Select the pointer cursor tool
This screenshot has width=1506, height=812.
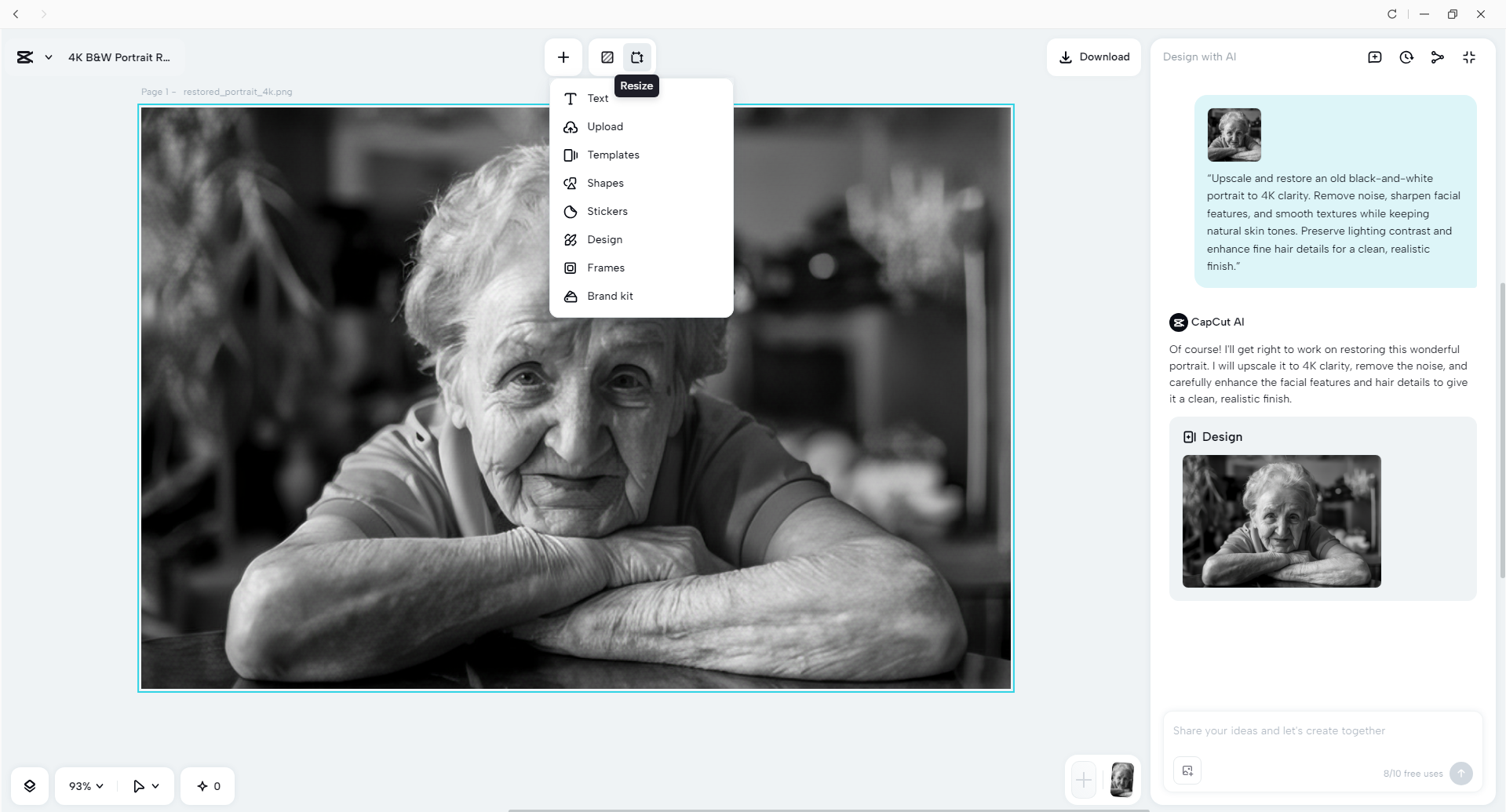coord(139,786)
